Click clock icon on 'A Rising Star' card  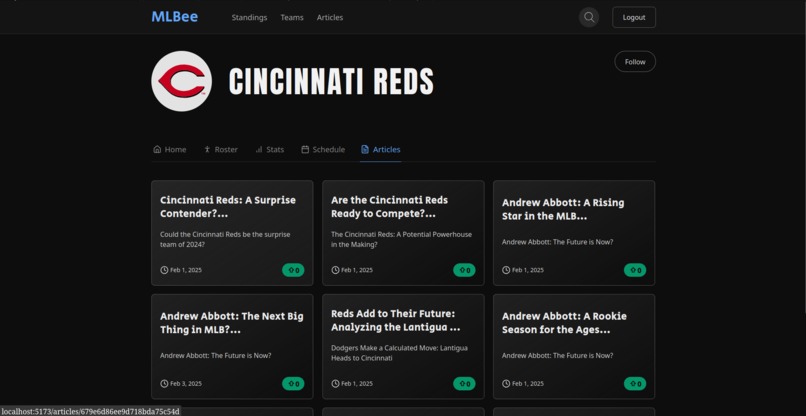coord(506,270)
